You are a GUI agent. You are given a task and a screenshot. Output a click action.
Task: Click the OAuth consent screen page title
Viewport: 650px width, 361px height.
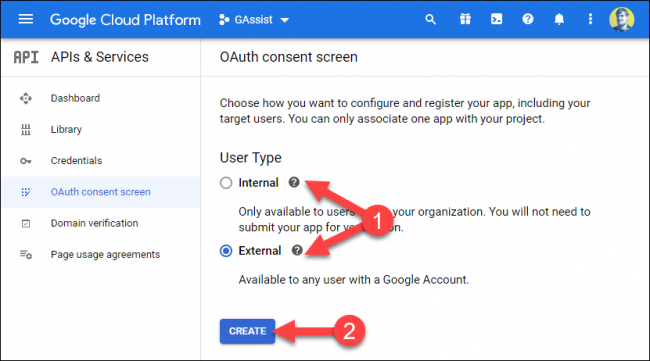point(289,57)
